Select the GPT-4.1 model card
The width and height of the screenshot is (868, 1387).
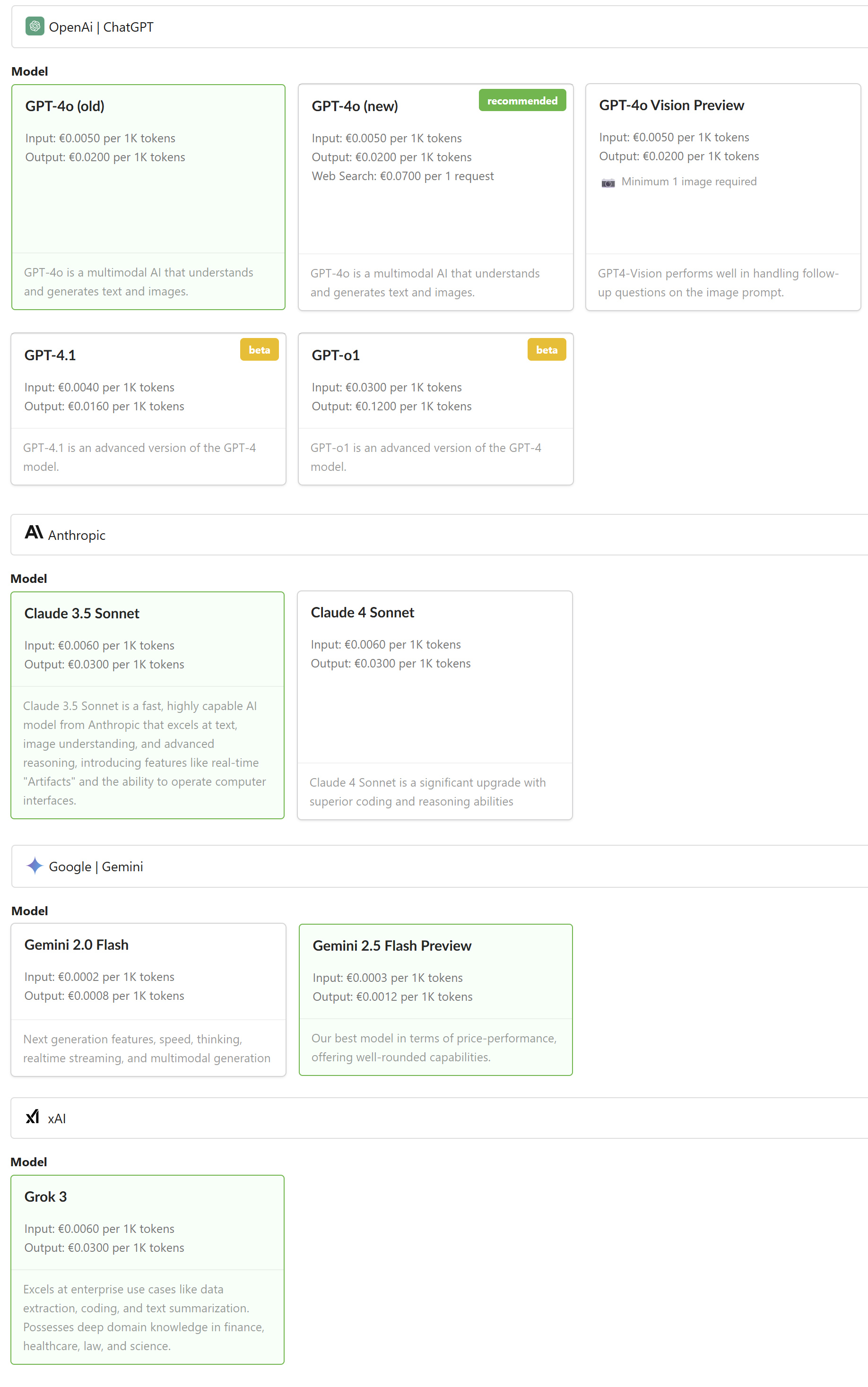148,408
